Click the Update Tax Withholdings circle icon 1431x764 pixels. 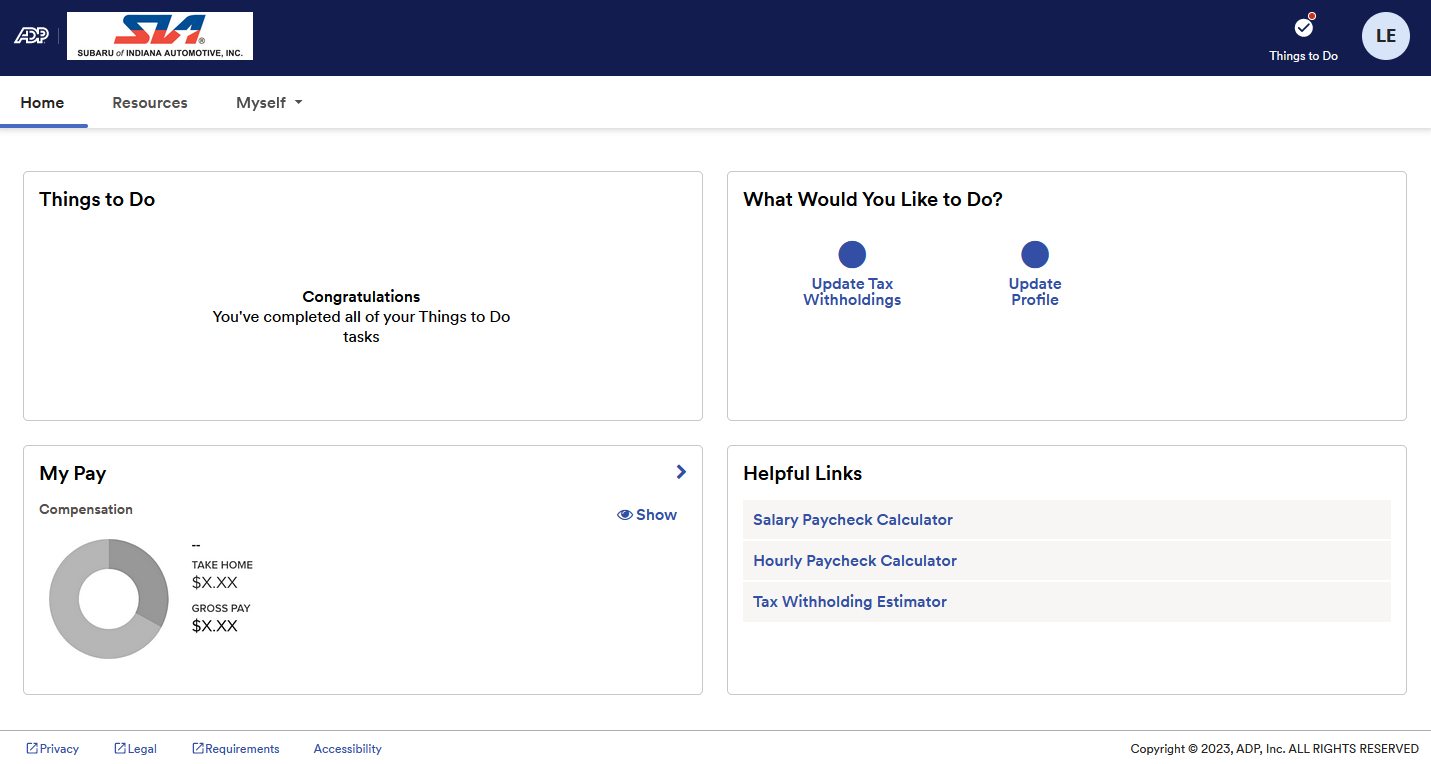(852, 254)
